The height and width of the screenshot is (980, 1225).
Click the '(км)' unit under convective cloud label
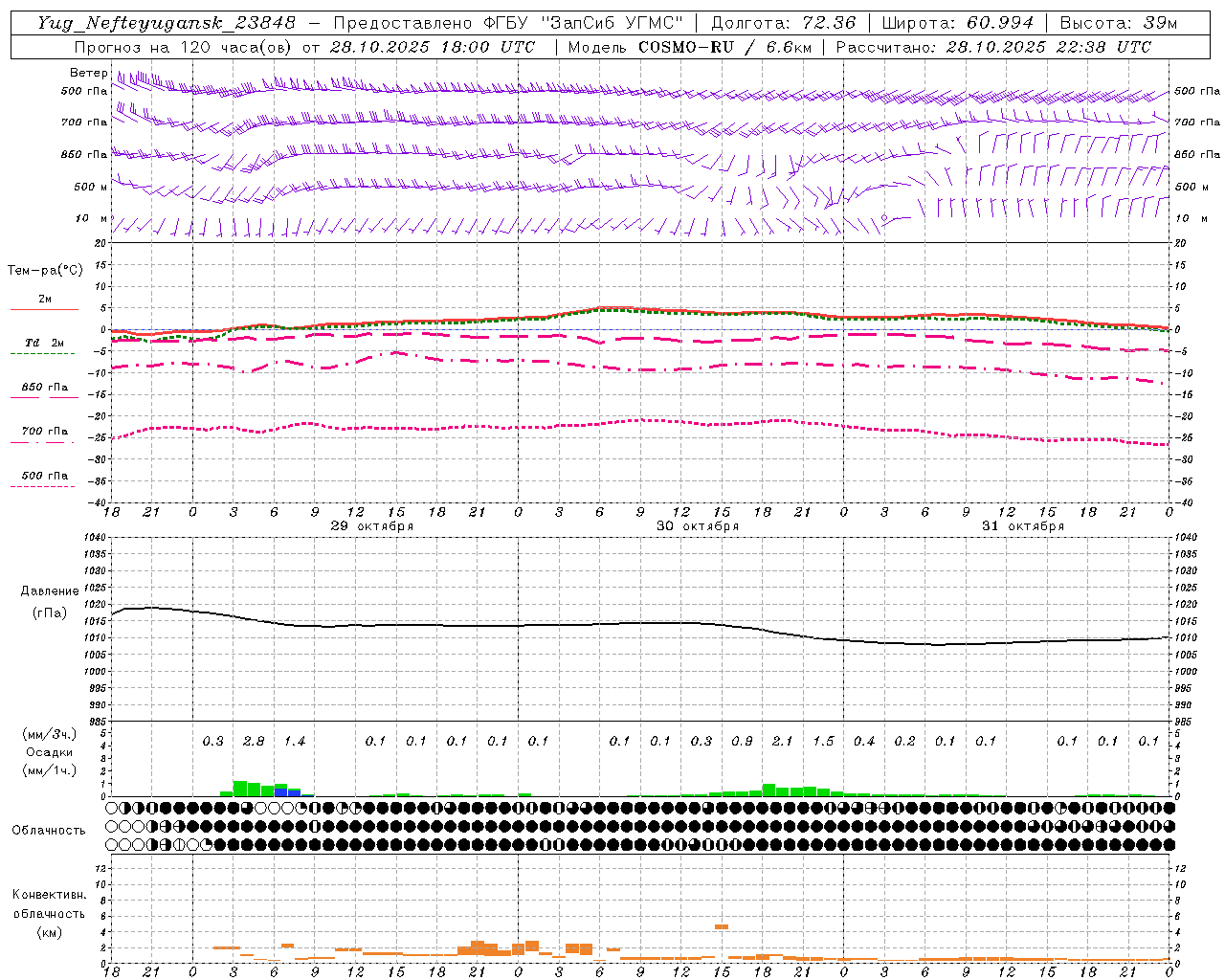49,932
